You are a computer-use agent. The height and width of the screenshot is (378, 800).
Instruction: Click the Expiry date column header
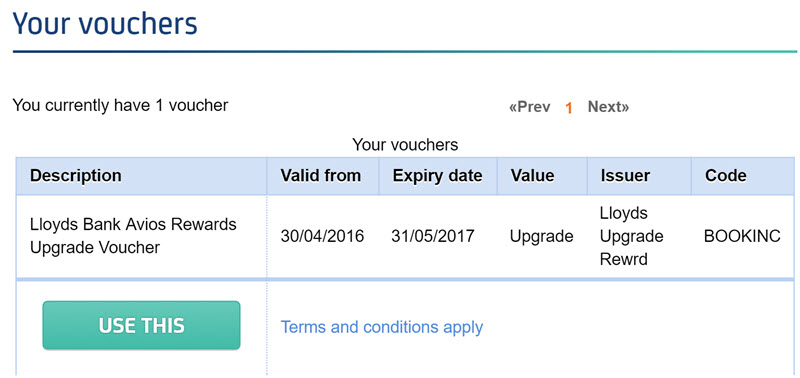coord(437,176)
